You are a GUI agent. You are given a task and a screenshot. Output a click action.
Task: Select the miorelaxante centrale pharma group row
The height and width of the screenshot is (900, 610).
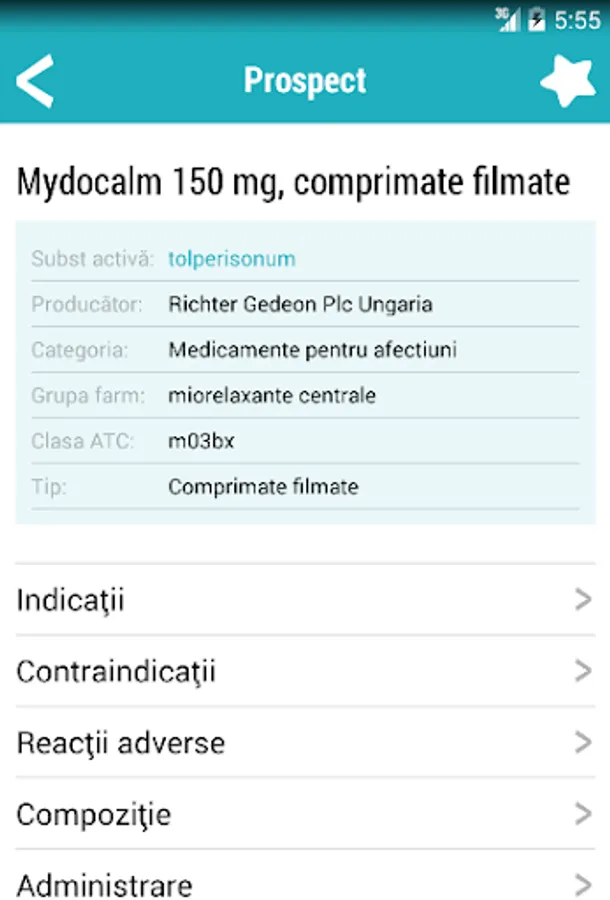click(305, 395)
